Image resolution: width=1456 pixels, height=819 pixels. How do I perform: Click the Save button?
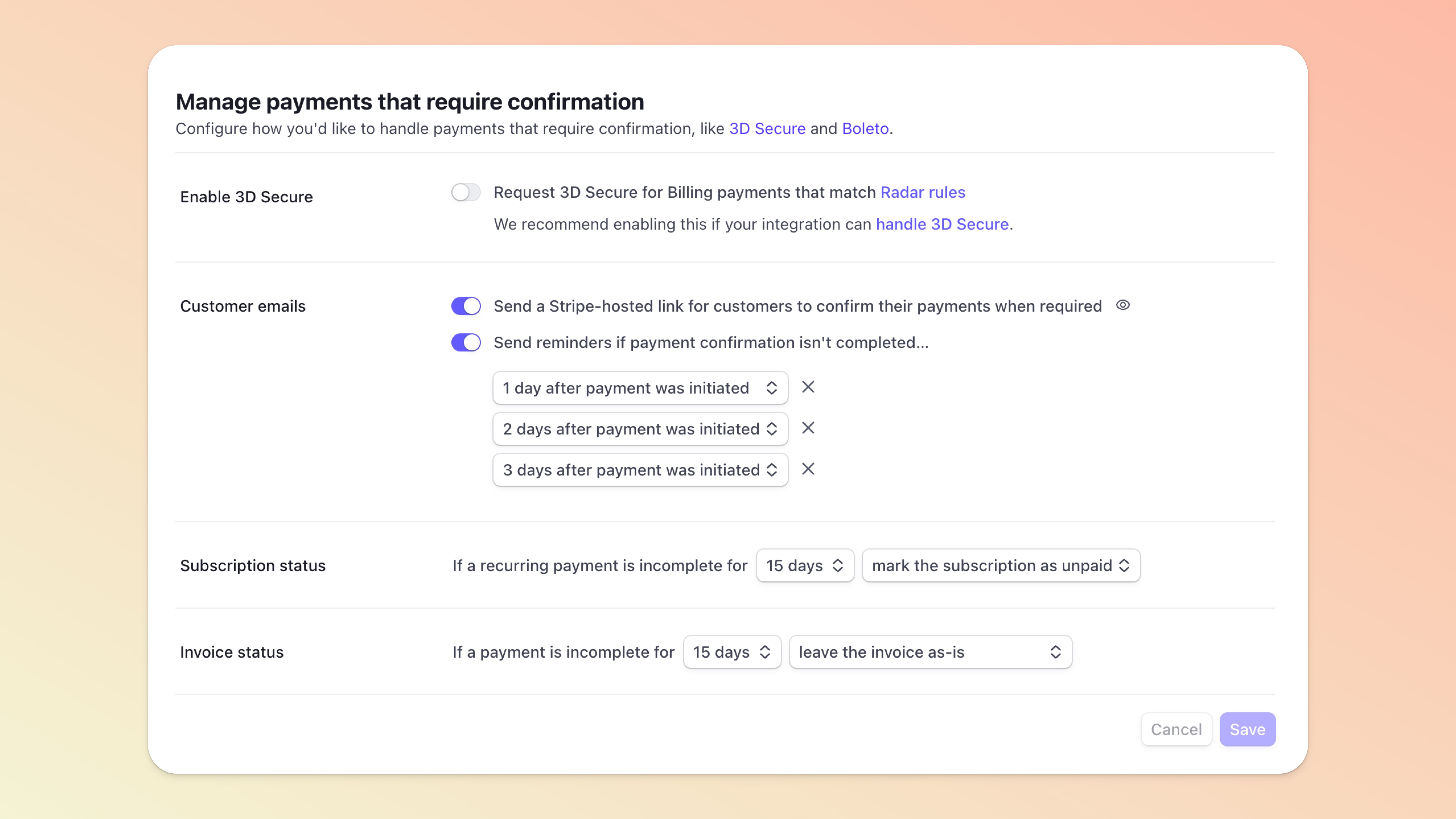tap(1247, 729)
